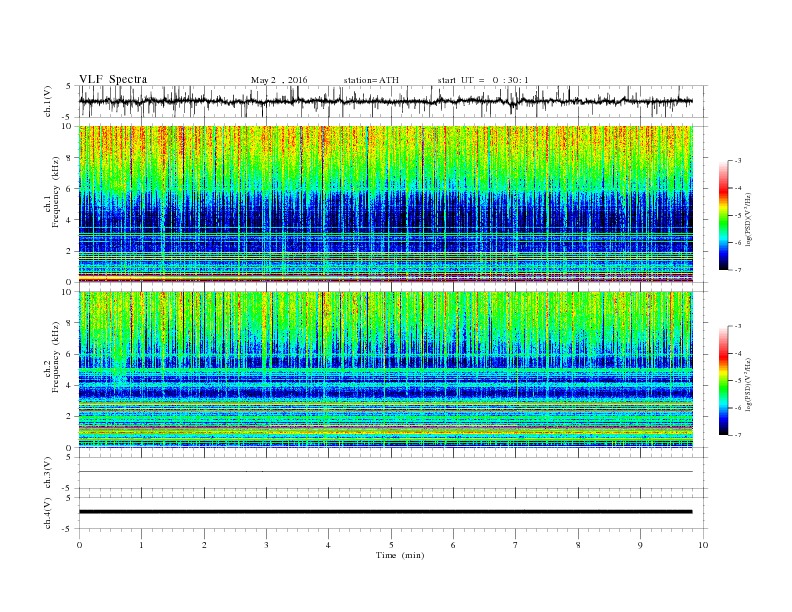The height and width of the screenshot is (612, 792).
Task: Click the ch.1 spectrogram panel
Action: (x=385, y=204)
